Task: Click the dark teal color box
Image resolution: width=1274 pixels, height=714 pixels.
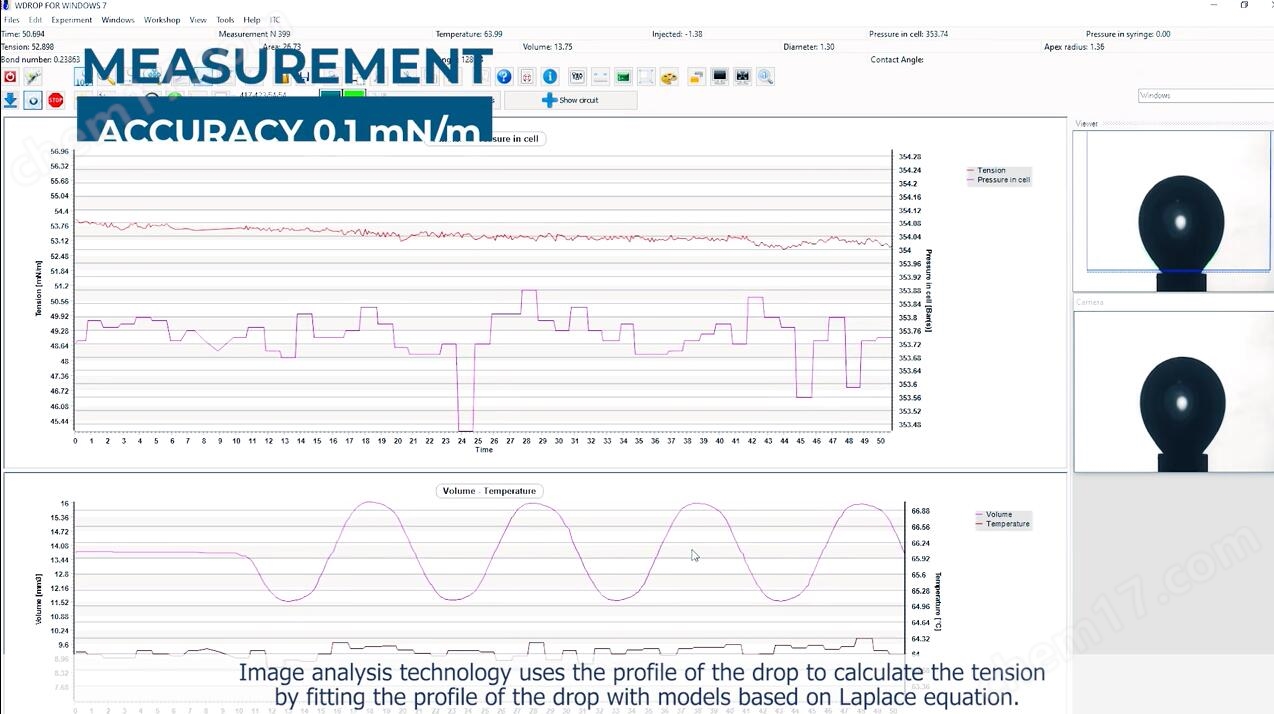Action: click(329, 95)
